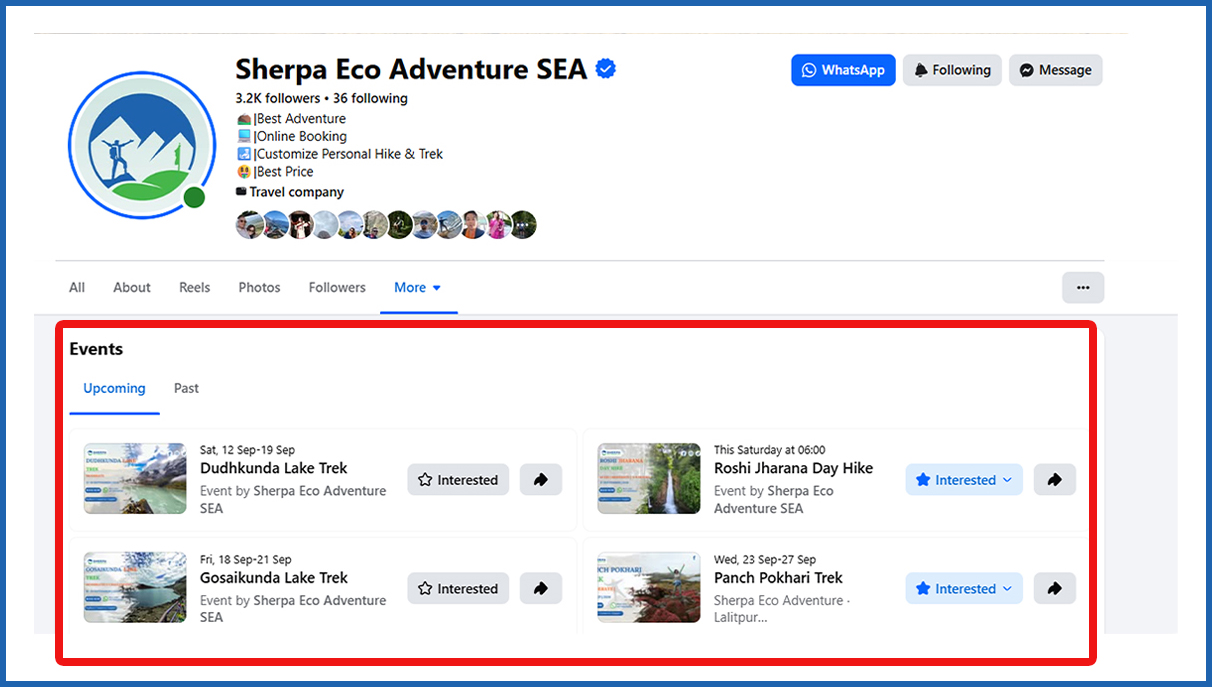Screen dimensions: 1212x687
Task: Click the green online status dot
Action: click(x=194, y=197)
